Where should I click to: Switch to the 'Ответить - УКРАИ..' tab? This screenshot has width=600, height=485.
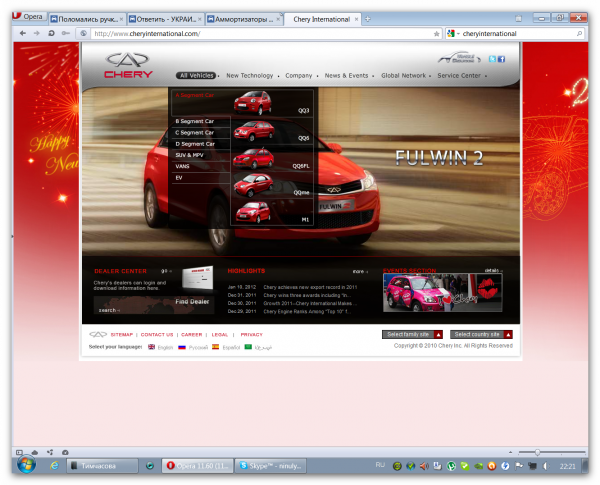tap(165, 19)
